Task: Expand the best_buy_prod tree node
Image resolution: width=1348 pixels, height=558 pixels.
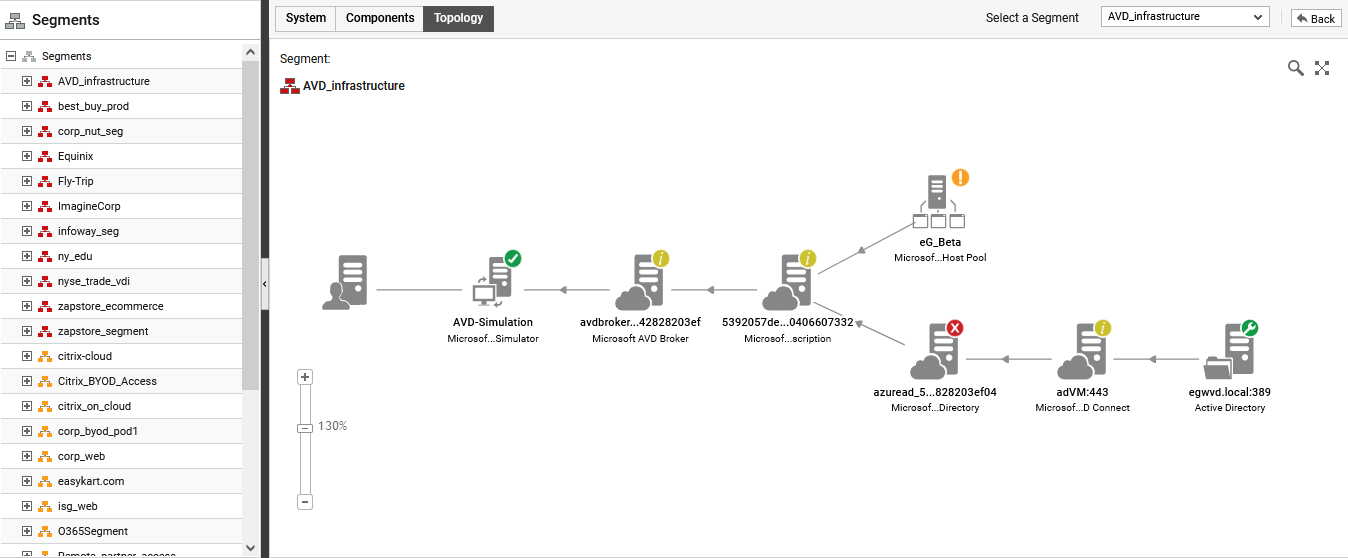Action: pyautogui.click(x=27, y=106)
